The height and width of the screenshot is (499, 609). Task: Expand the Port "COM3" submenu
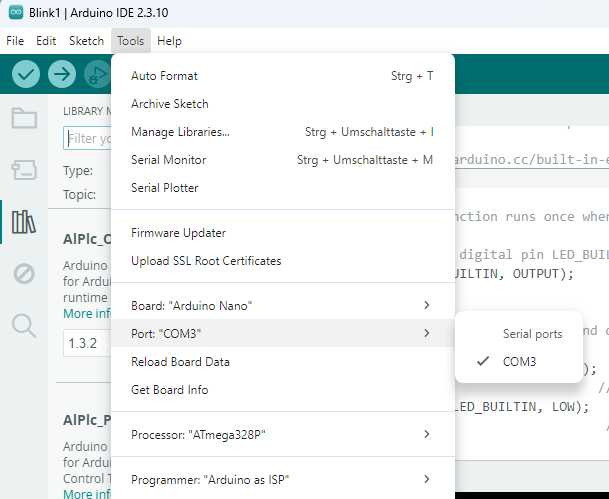(x=283, y=333)
